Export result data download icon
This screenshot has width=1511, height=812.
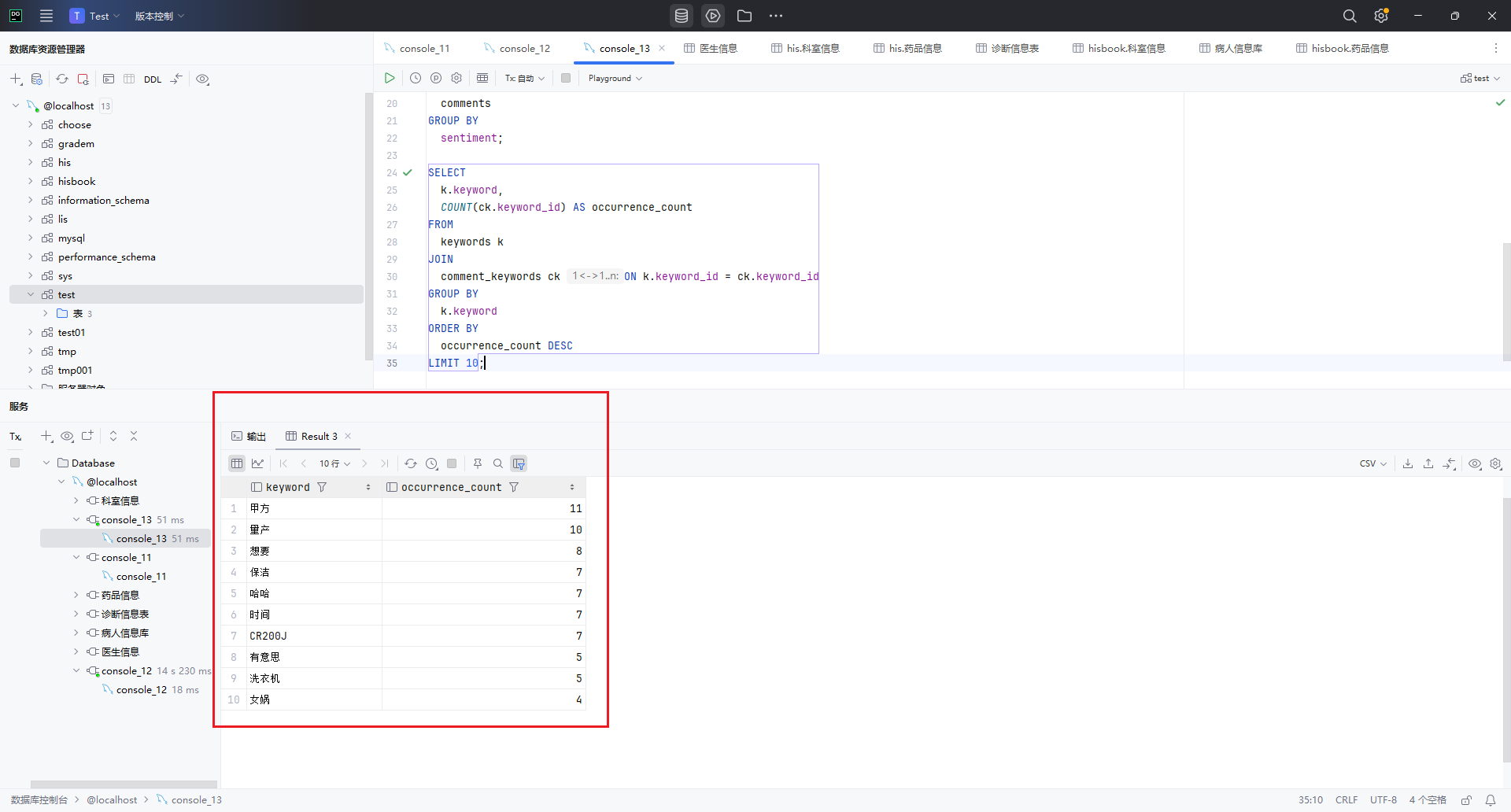pos(1408,463)
